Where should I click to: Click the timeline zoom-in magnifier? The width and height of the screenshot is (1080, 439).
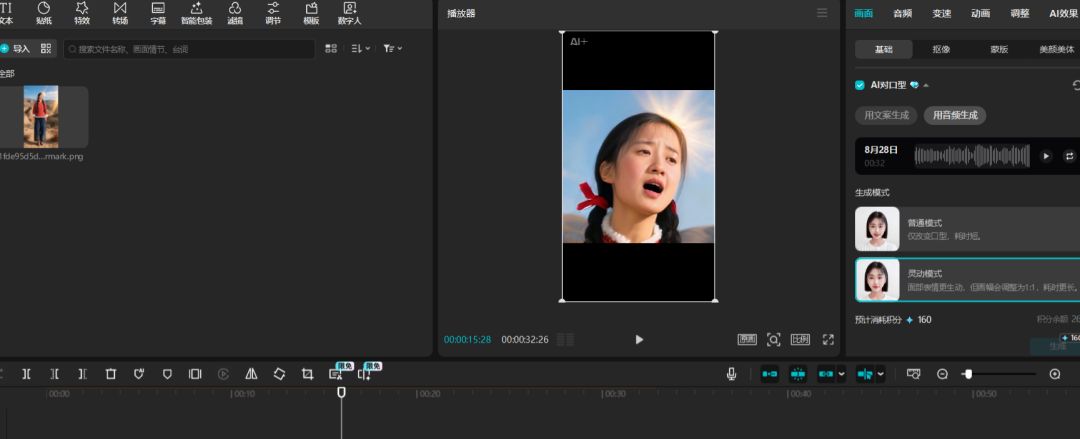click(x=1055, y=374)
